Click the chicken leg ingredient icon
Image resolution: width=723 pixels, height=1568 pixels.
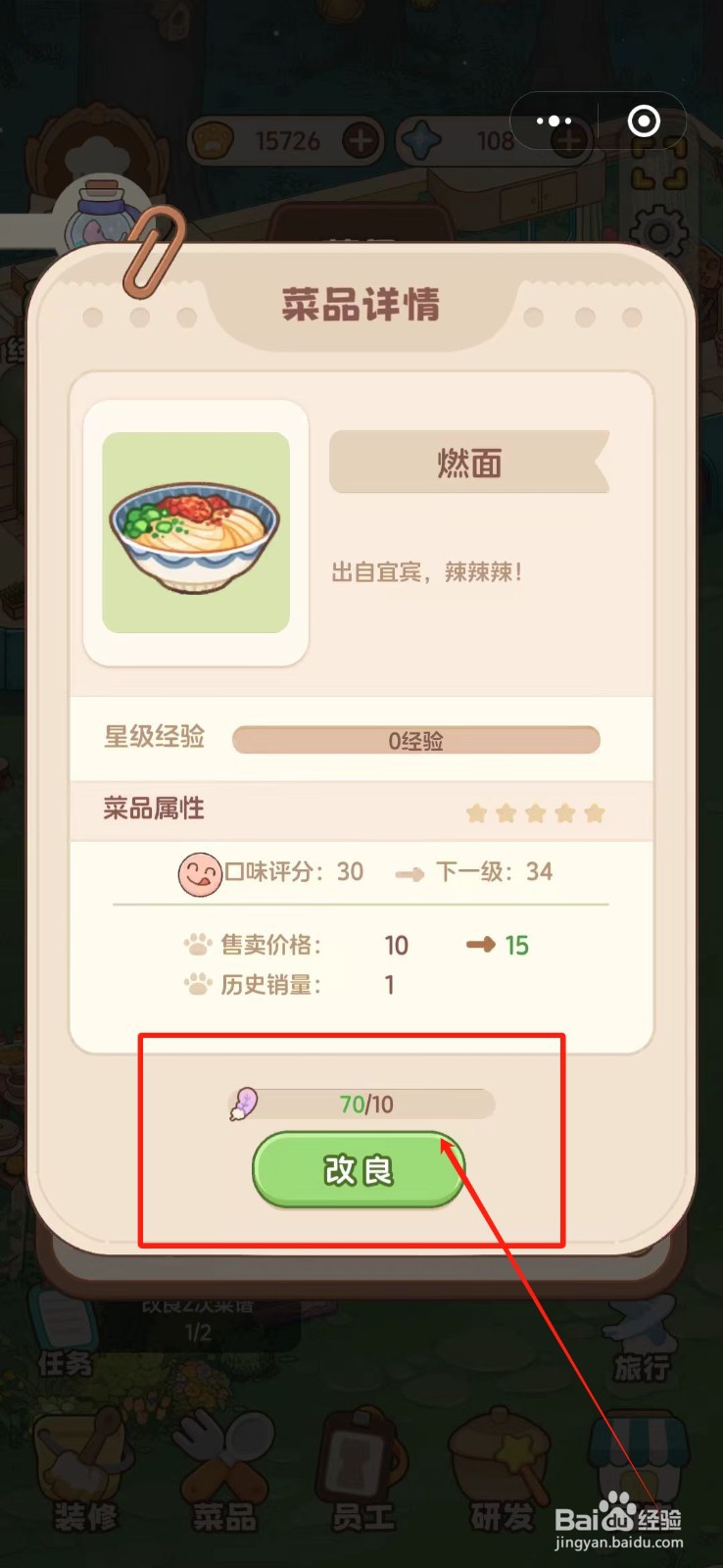click(x=243, y=1104)
